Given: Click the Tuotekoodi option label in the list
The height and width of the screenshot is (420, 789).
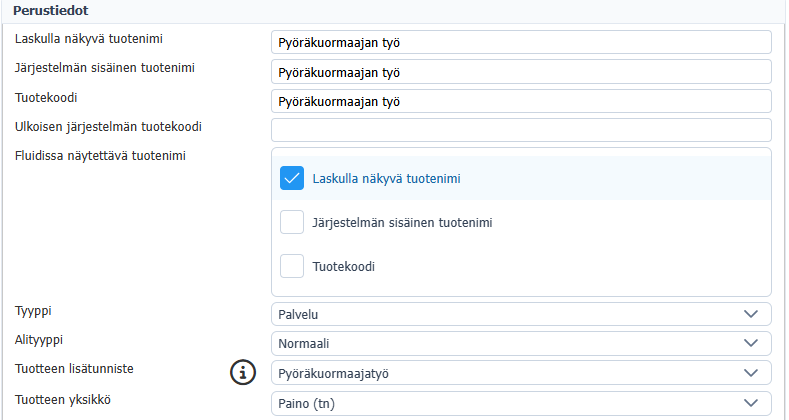Looking at the screenshot, I should pyautogui.click(x=344, y=267).
